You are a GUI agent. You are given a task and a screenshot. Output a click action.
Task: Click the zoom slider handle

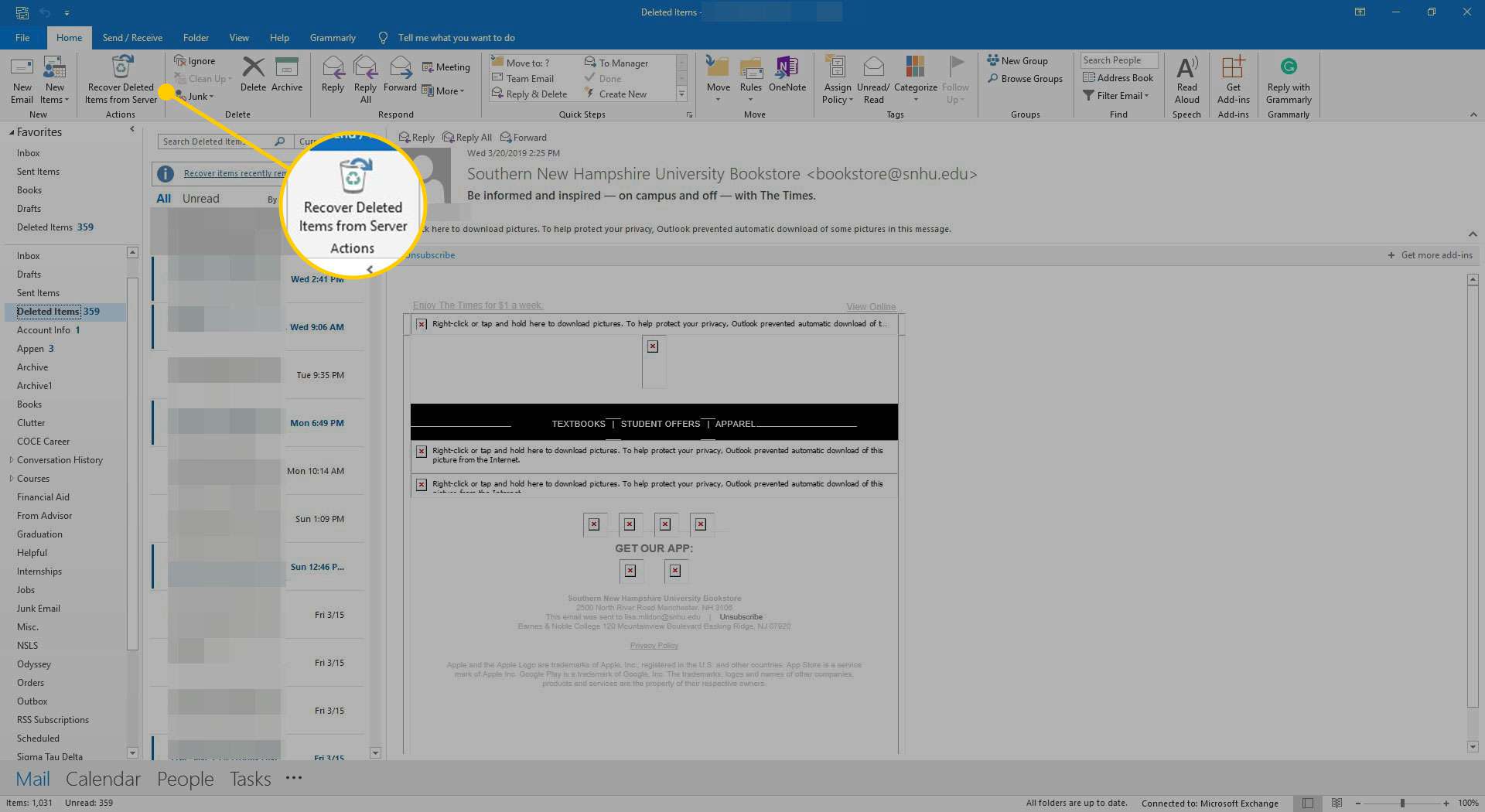click(1402, 803)
